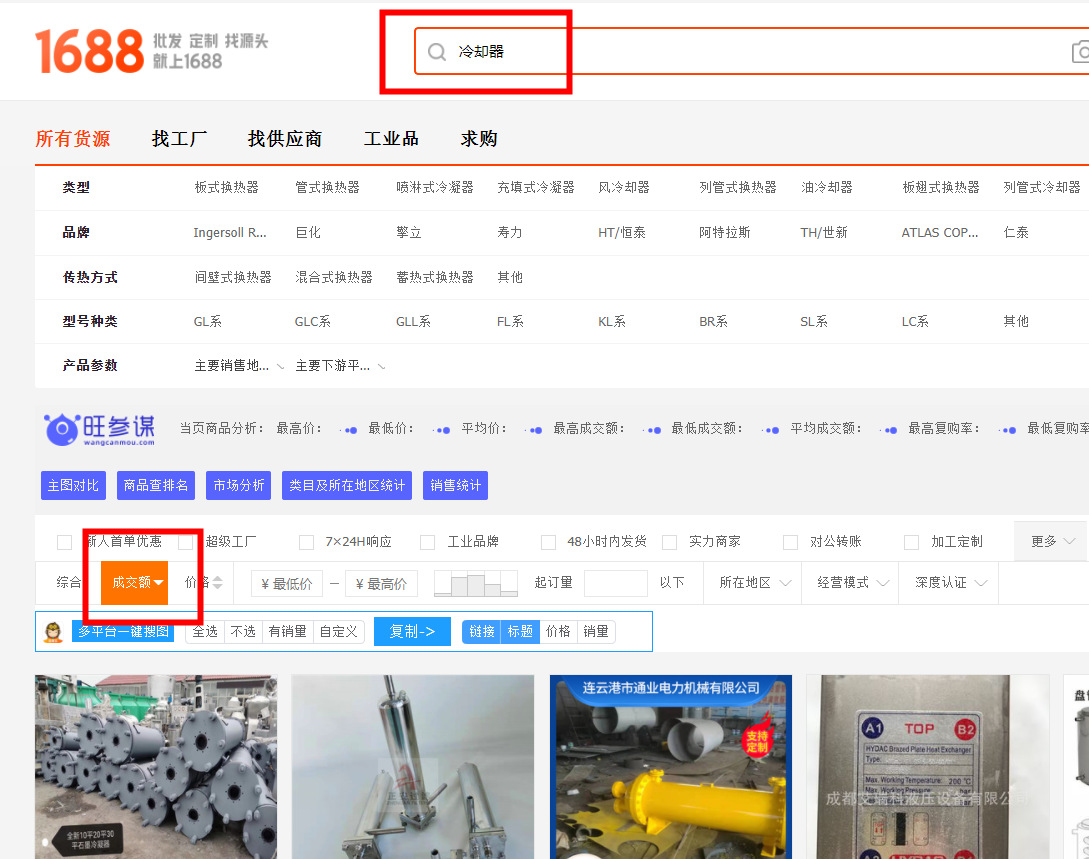Image resolution: width=1089 pixels, height=859 pixels.
Task: Open HYDAC plate heat exchanger image
Action: (x=927, y=767)
